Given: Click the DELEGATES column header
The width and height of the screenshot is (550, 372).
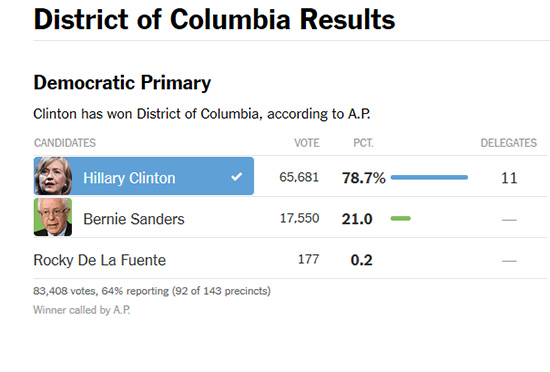Looking at the screenshot, I should pos(509,143).
